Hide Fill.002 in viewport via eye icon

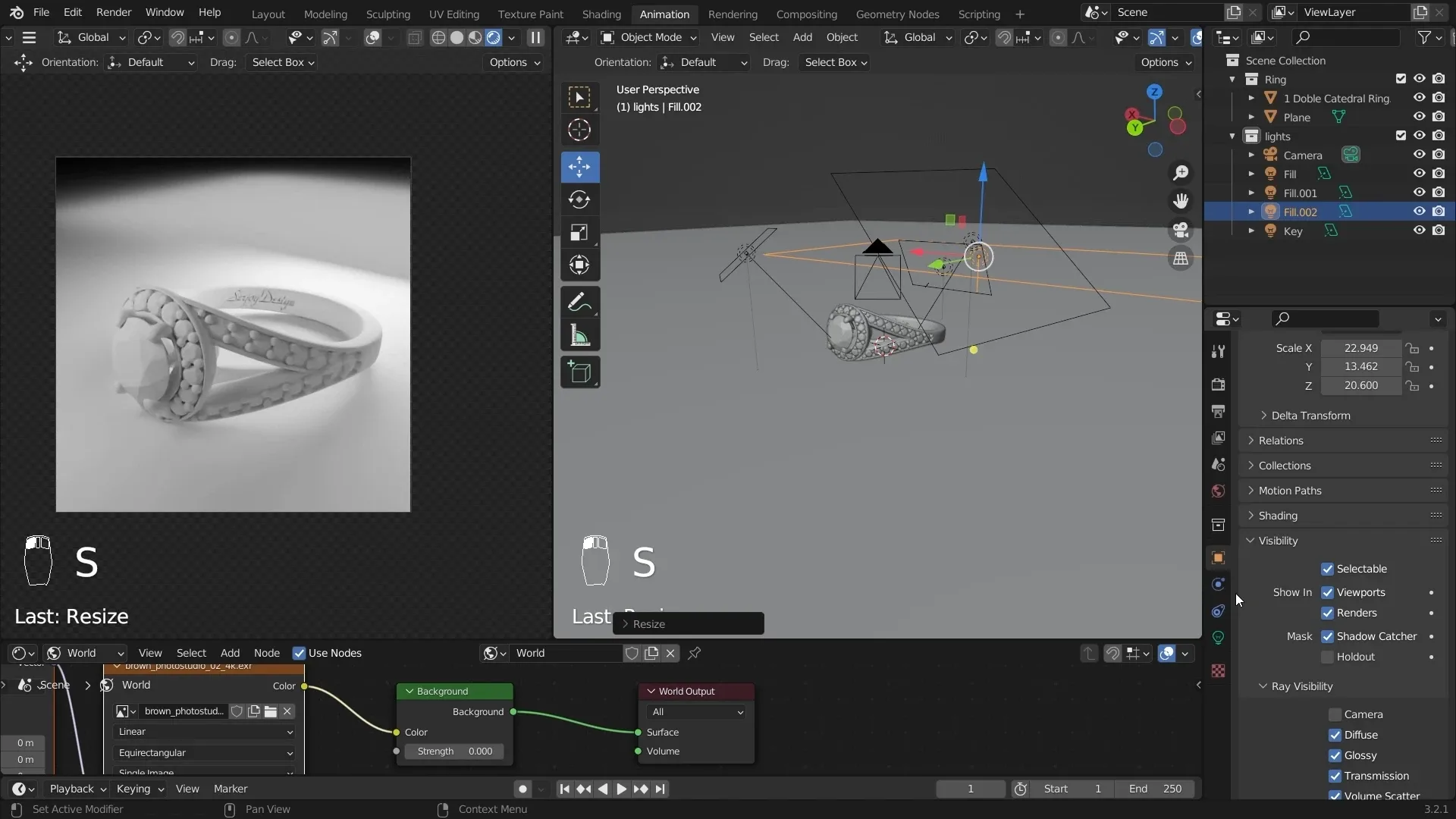click(x=1419, y=212)
